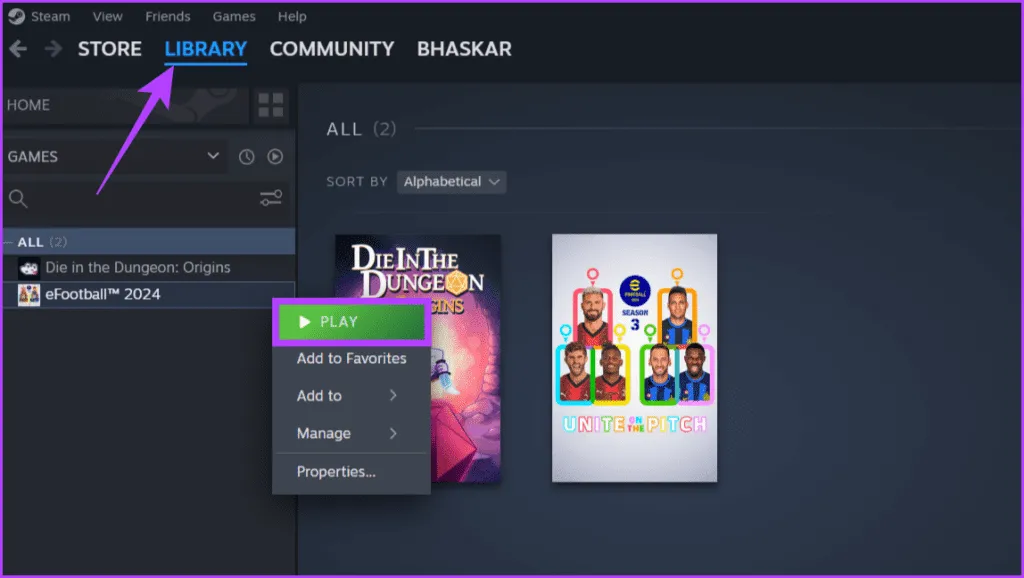1024x578 pixels.
Task: Click the recent activity clock icon
Action: point(247,157)
